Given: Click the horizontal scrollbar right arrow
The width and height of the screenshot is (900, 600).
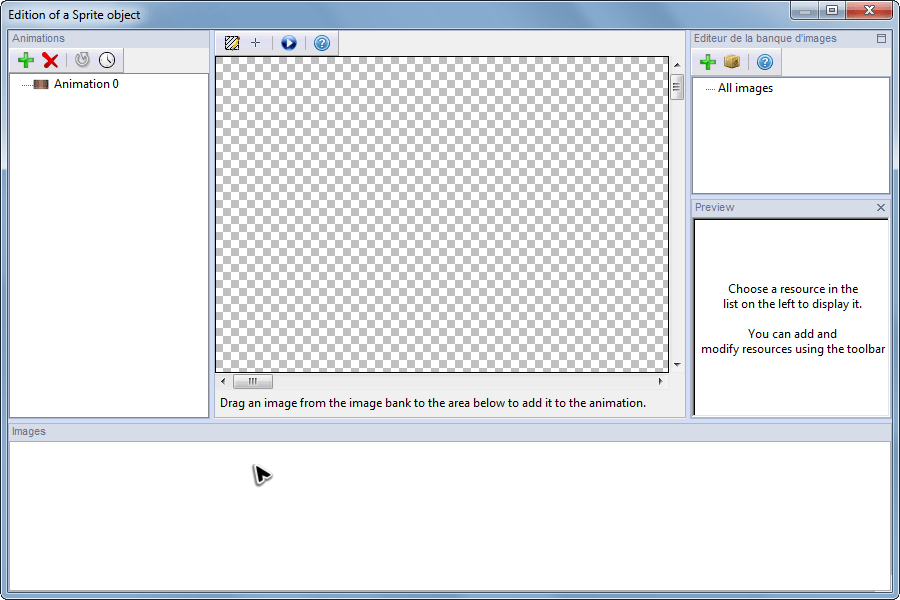Looking at the screenshot, I should pos(661,381).
